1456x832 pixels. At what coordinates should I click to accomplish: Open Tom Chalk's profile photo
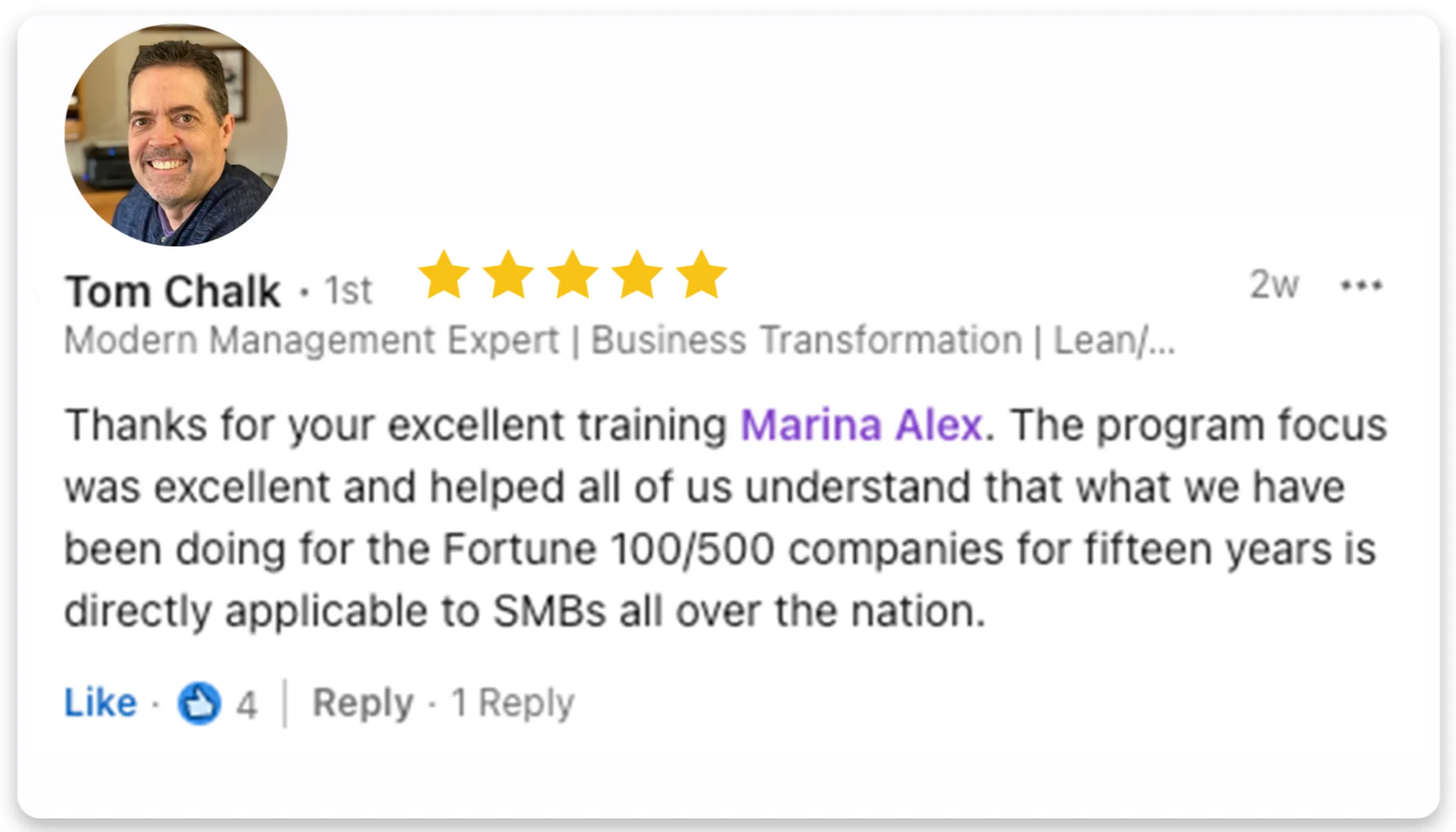pos(176,135)
